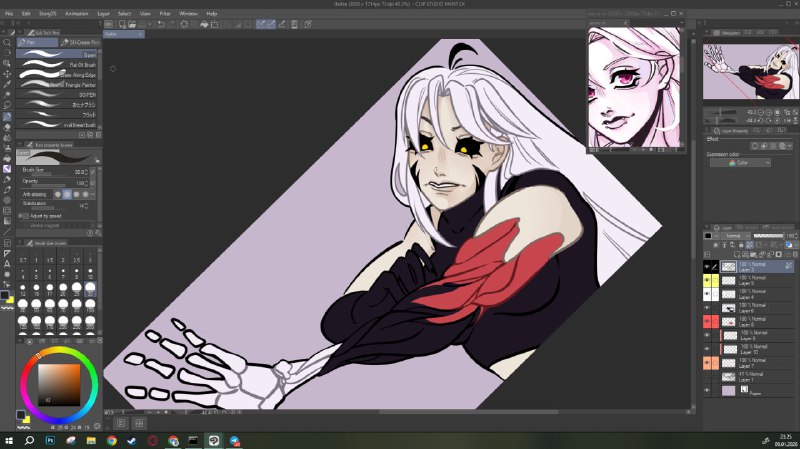Image resolution: width=800 pixels, height=449 pixels.
Task: Open the layer blending mode Normal dropdown
Action: coord(738,236)
